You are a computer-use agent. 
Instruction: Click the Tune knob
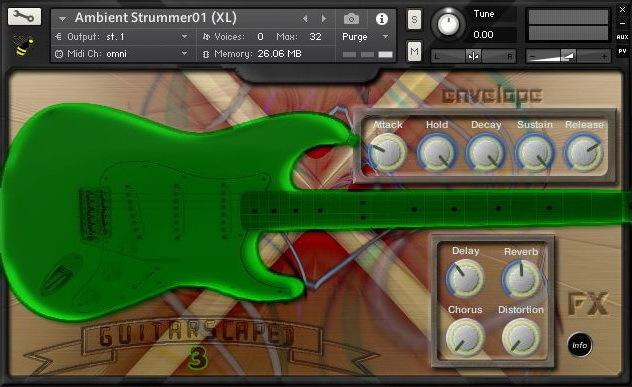click(448, 24)
